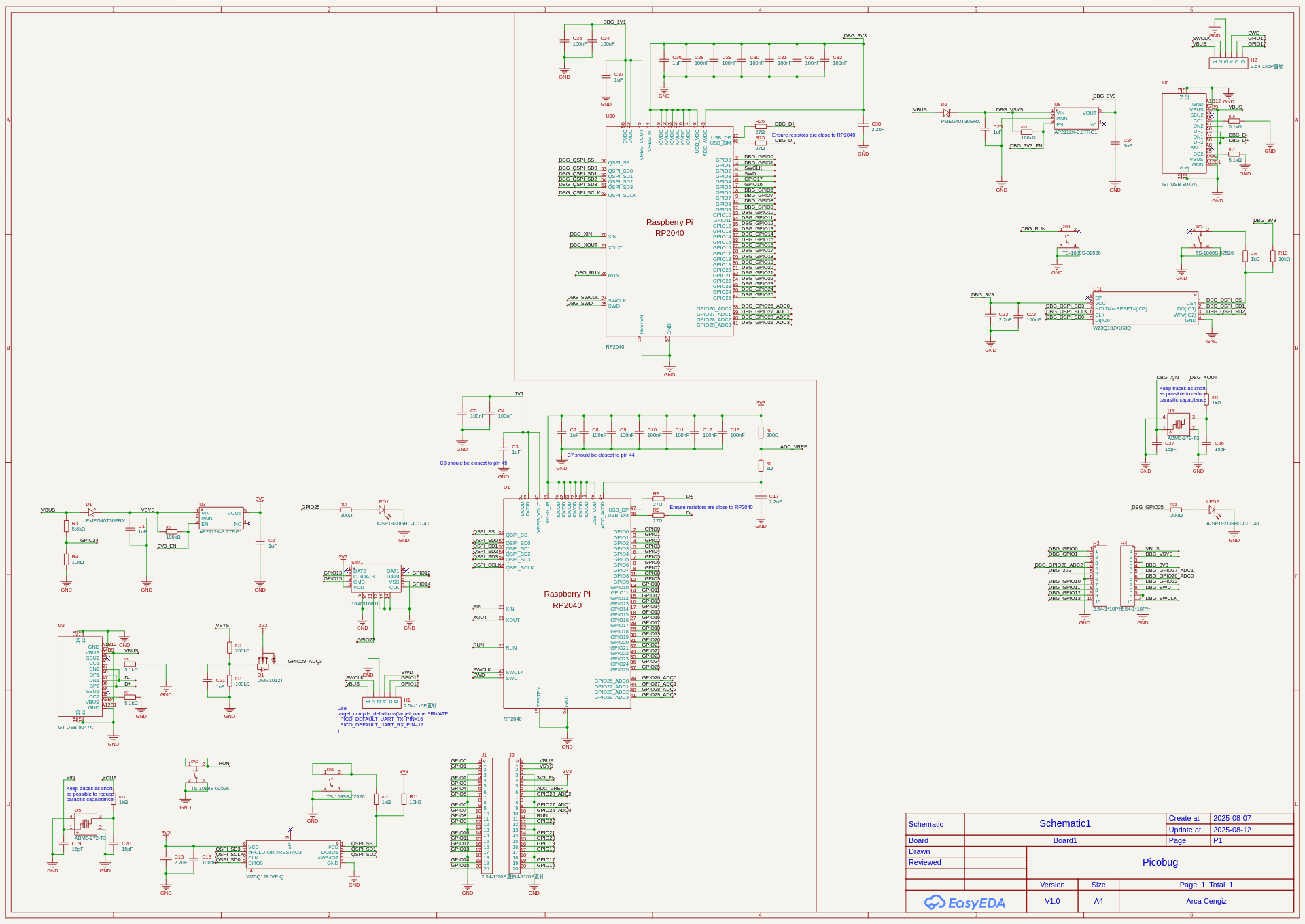Image resolution: width=1305 pixels, height=924 pixels.
Task: Click the EasyEDA logo in title block
Action: (x=964, y=902)
